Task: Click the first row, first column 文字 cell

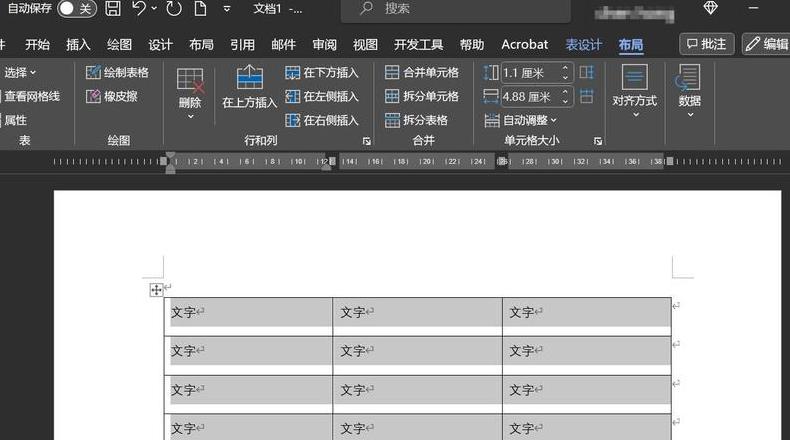Action: point(248,317)
